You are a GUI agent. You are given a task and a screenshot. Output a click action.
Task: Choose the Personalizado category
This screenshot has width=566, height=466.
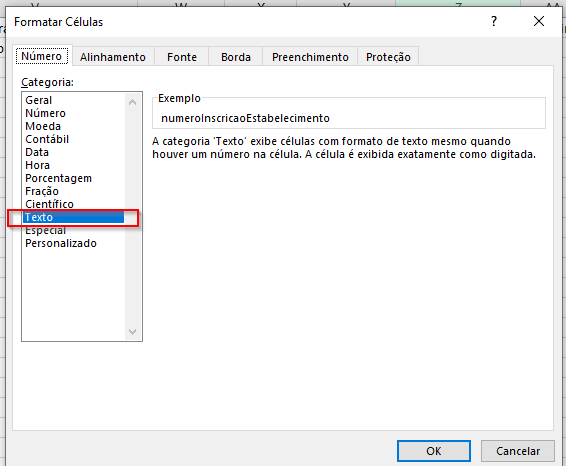[61, 243]
